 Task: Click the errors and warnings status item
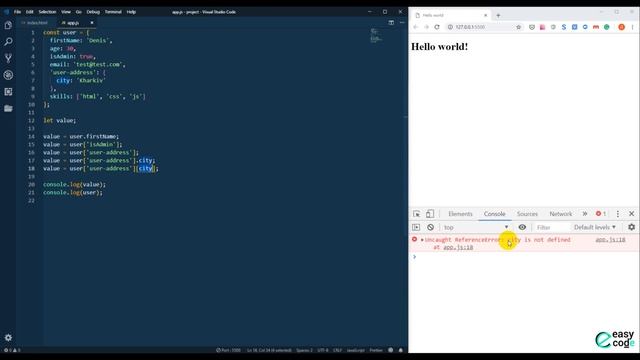click(12, 350)
